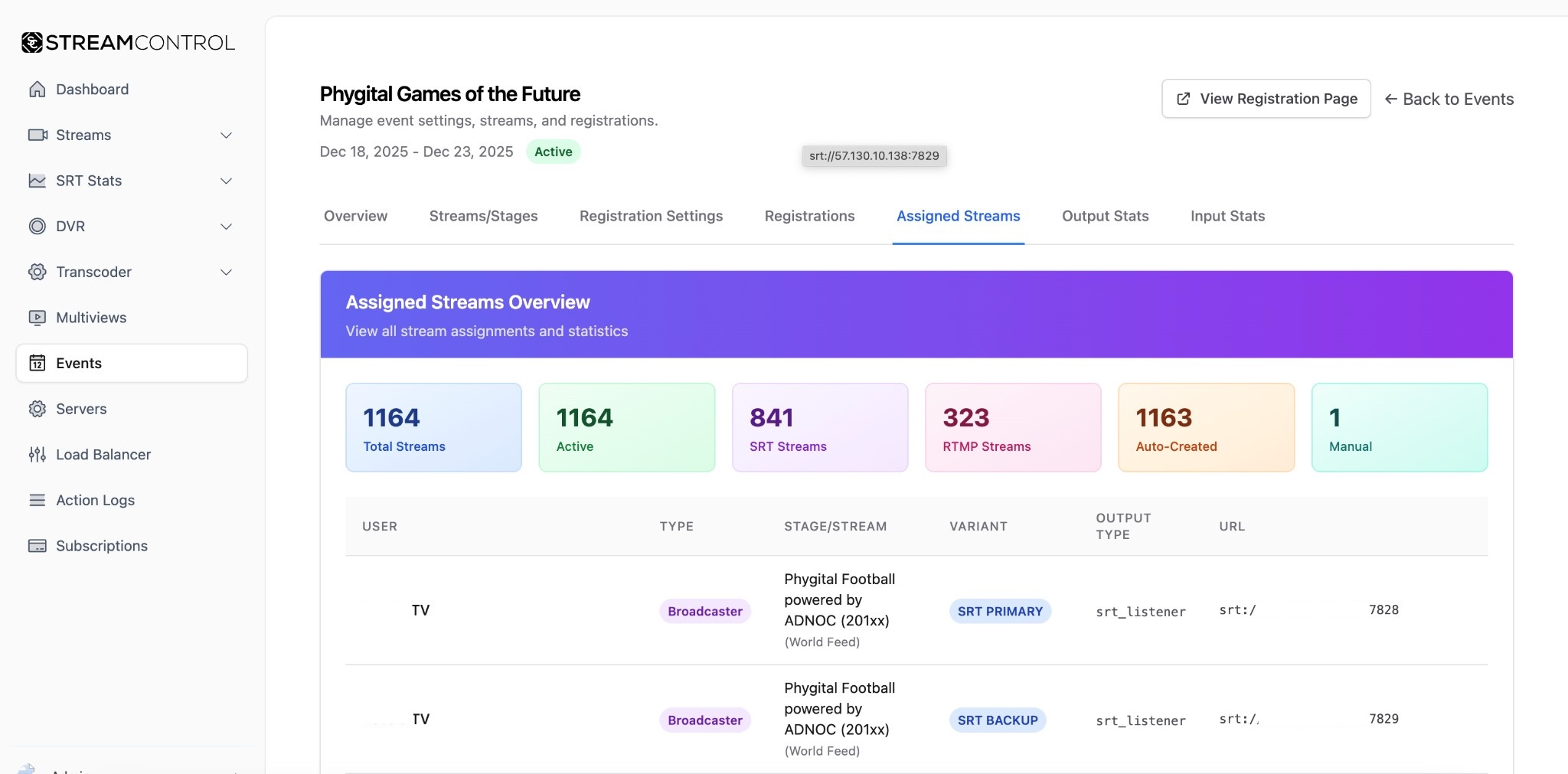Go Back to Events

1449,99
